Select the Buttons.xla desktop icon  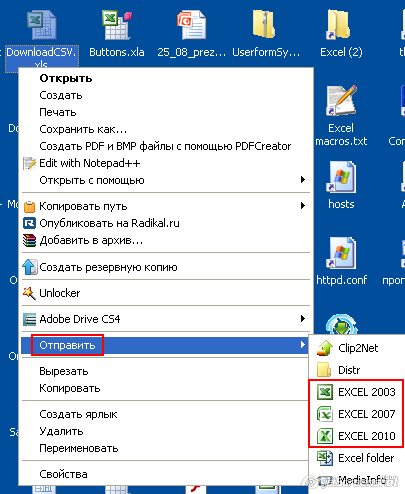coord(117,26)
